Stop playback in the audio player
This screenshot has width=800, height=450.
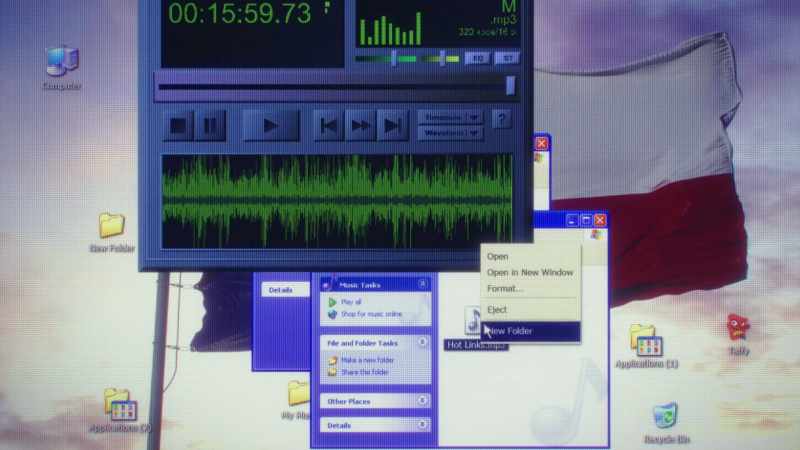(x=178, y=126)
